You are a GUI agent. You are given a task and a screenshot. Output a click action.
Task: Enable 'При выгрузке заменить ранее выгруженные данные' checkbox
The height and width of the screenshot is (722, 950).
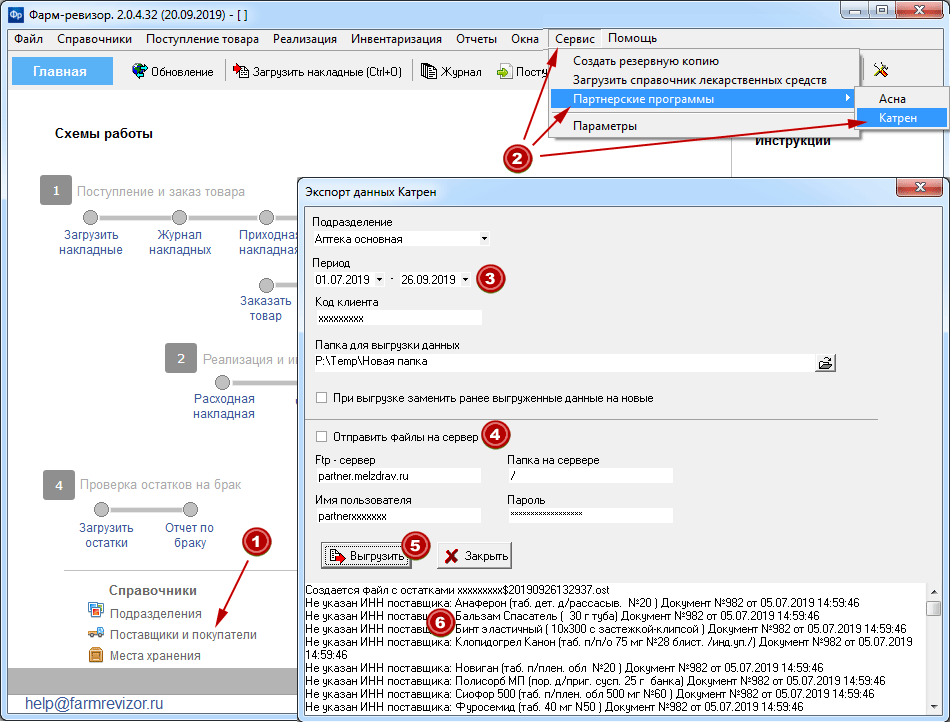[x=322, y=398]
